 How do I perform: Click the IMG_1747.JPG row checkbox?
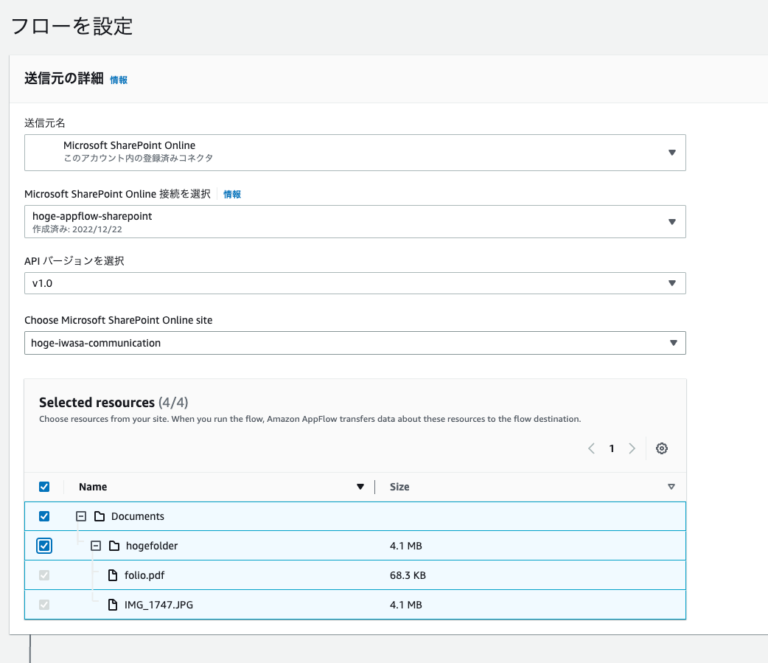tap(44, 605)
